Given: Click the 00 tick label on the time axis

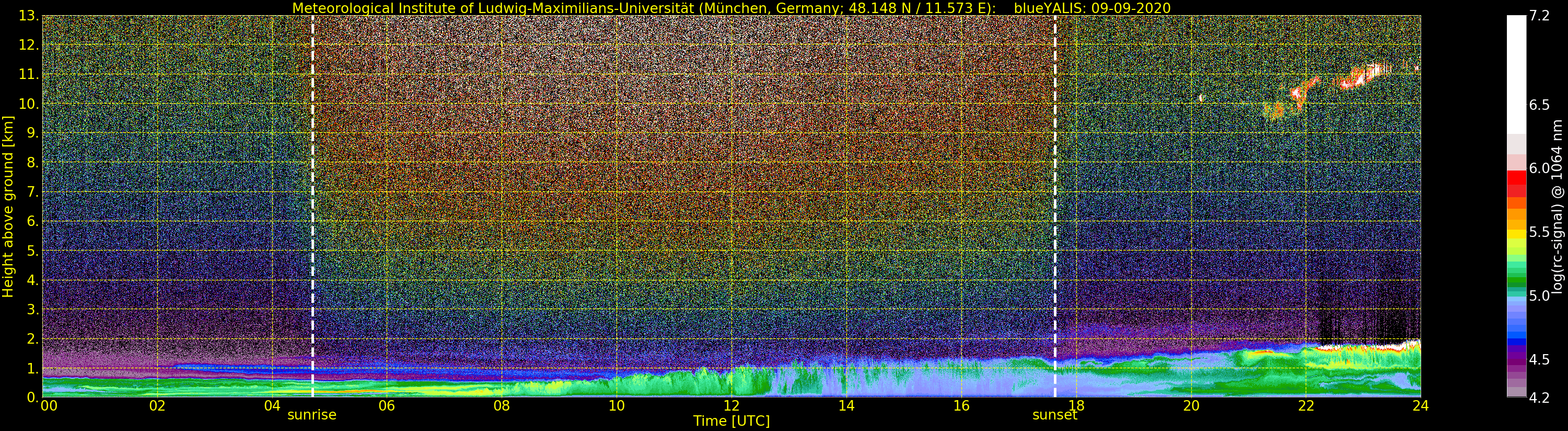Looking at the screenshot, I should coord(49,406).
